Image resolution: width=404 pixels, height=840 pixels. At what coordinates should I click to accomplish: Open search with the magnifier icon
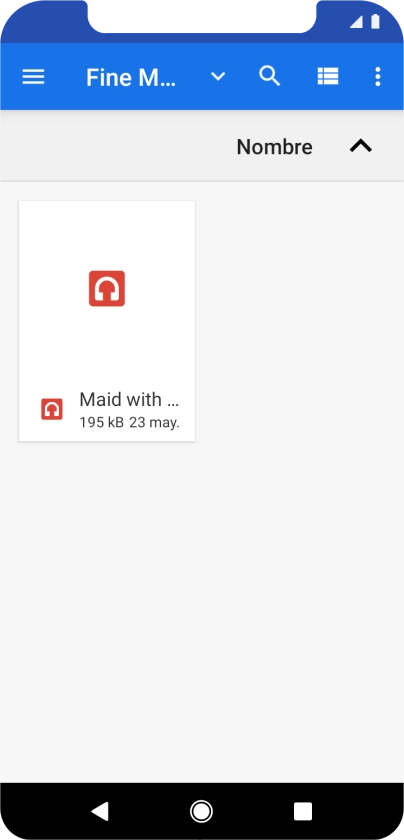(270, 77)
